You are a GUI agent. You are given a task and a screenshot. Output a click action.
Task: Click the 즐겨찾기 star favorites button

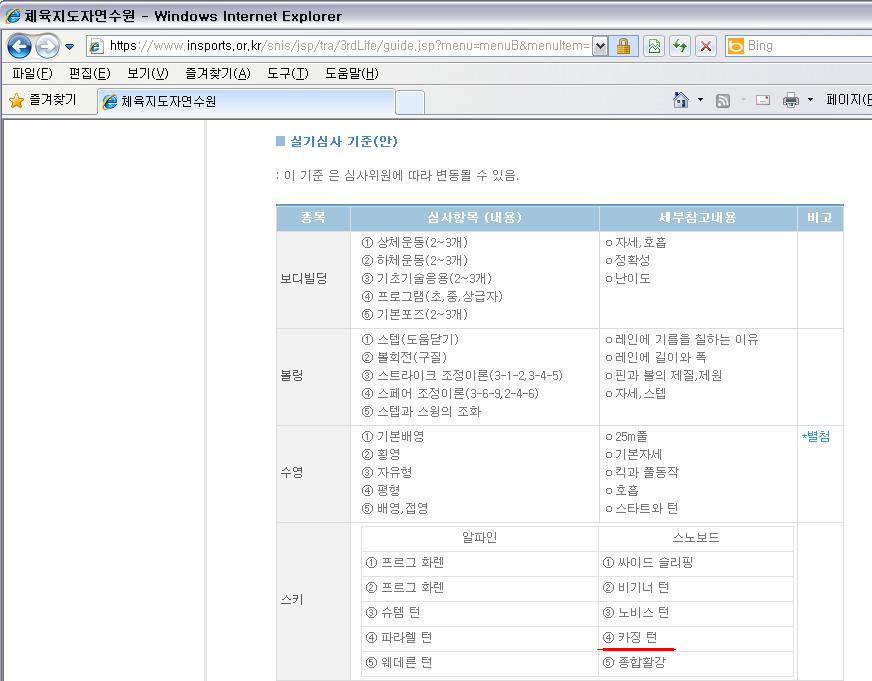pyautogui.click(x=43, y=100)
